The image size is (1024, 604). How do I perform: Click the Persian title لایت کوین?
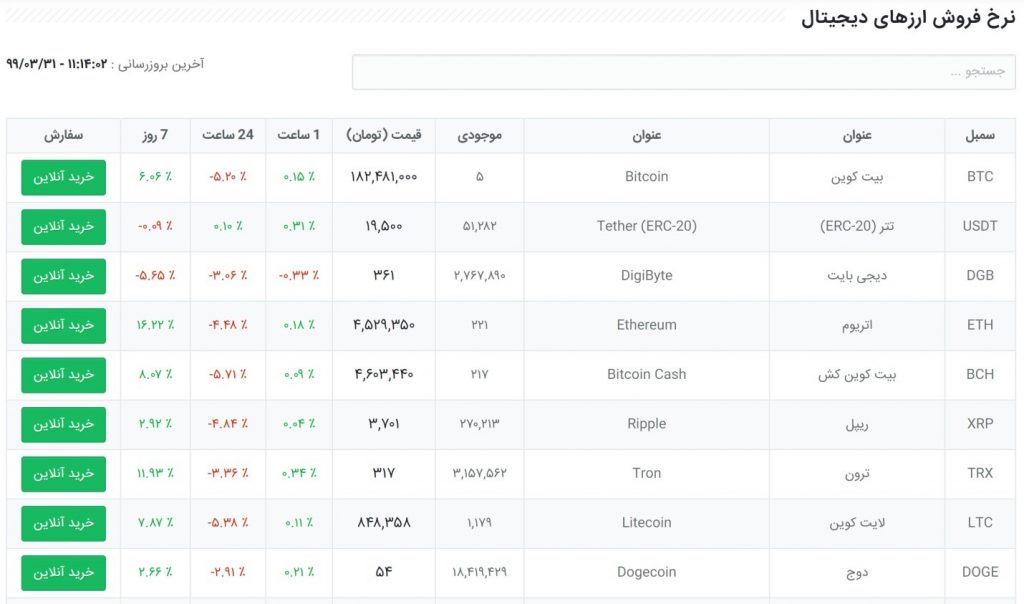pos(857,523)
